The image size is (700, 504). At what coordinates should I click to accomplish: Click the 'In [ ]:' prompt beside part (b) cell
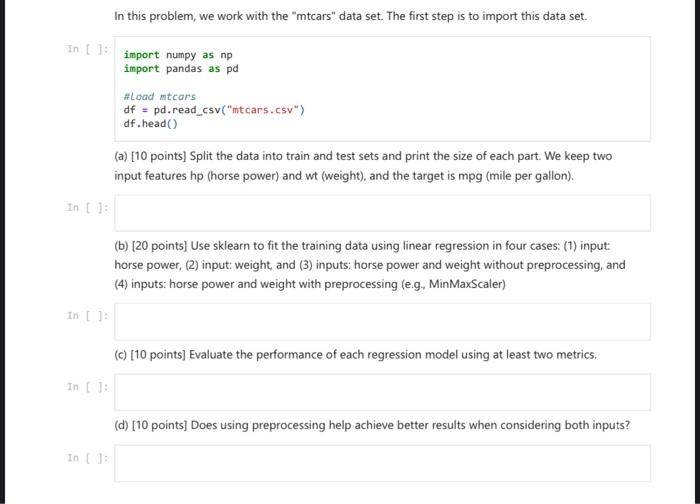point(88,316)
